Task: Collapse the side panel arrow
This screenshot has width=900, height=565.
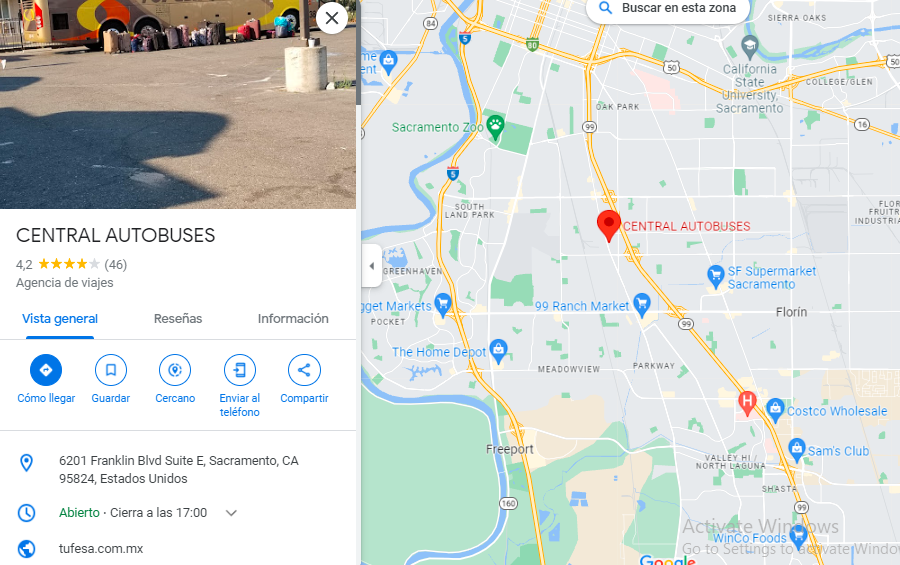Action: point(371,266)
